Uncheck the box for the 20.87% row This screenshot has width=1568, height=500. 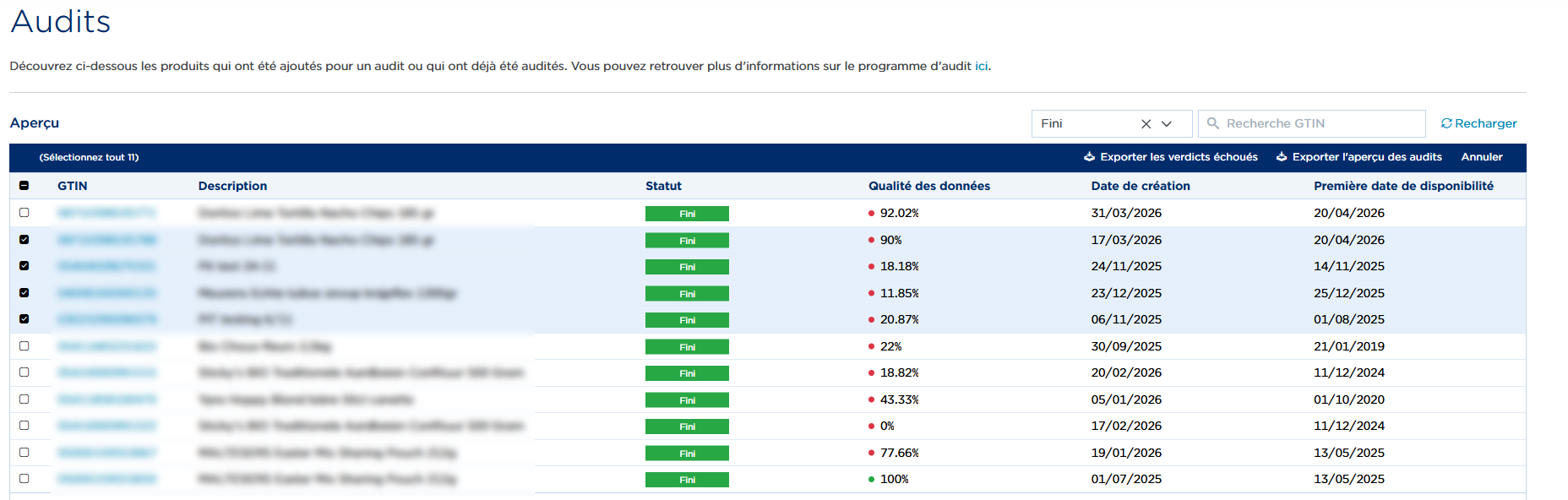[24, 319]
